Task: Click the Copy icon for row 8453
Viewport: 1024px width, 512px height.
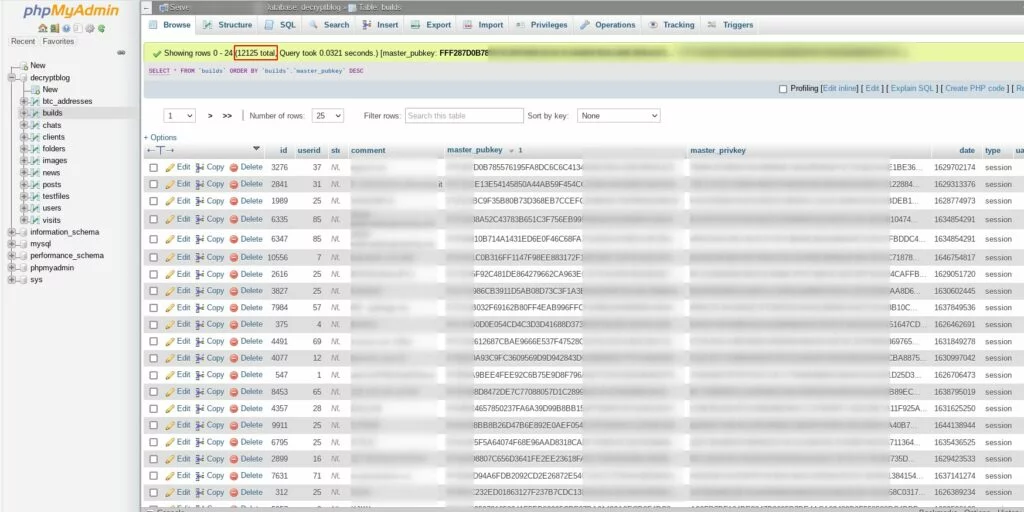Action: 200,392
